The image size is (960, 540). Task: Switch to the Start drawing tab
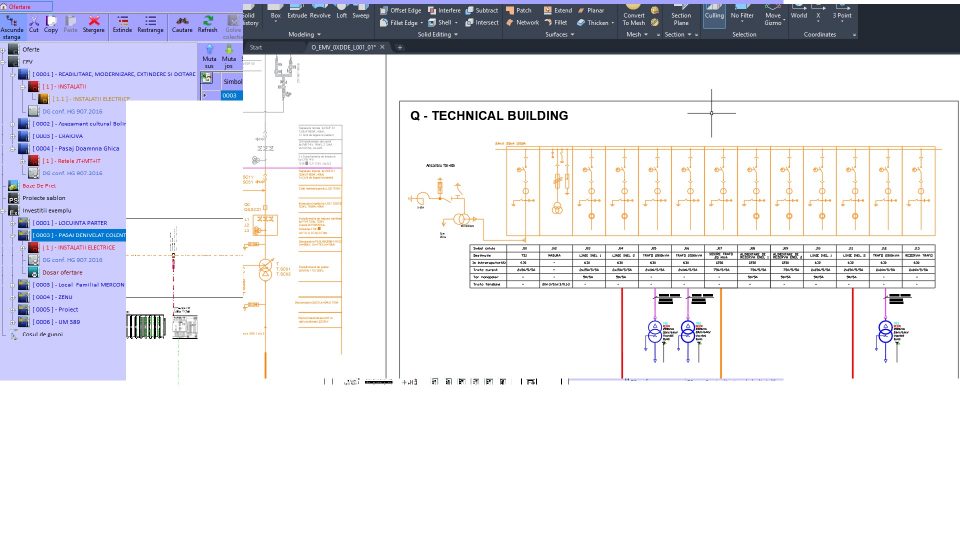(256, 47)
